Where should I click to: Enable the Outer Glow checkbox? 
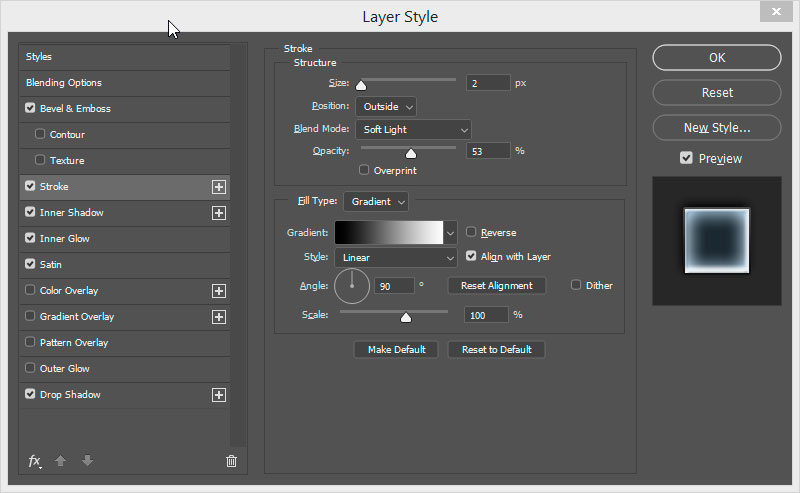point(30,368)
